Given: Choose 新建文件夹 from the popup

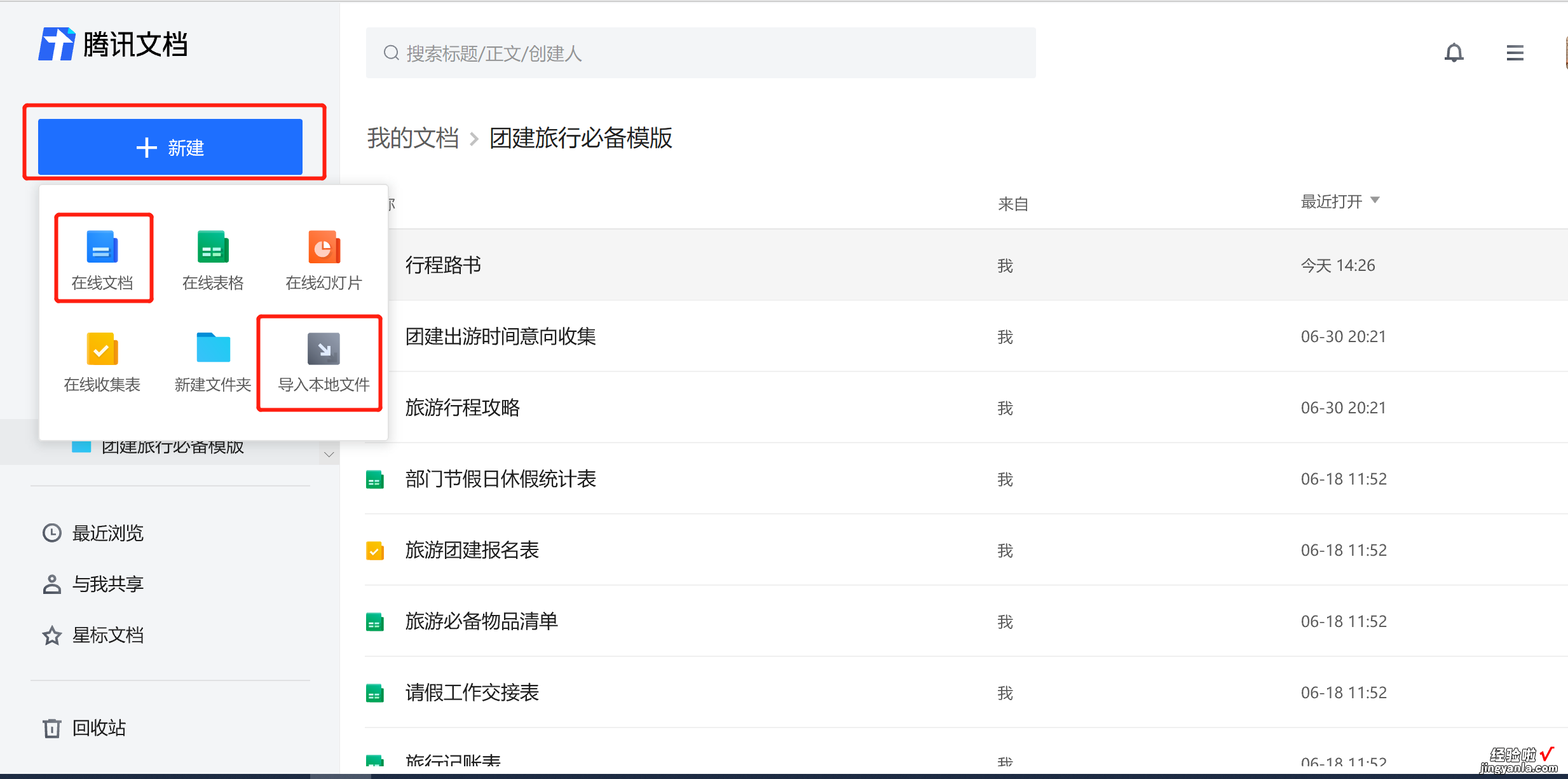Looking at the screenshot, I should coord(213,362).
